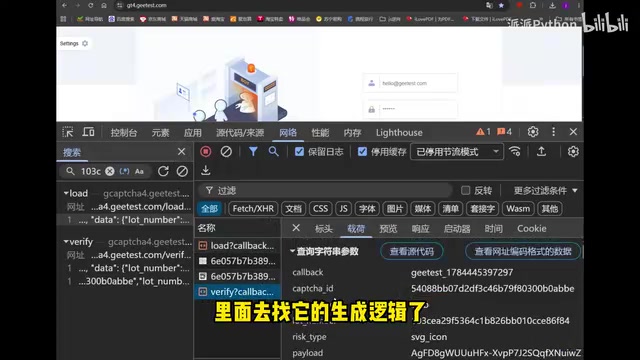Show the warnings counter with 1
Screen dimensions: 640x360
click(483, 132)
